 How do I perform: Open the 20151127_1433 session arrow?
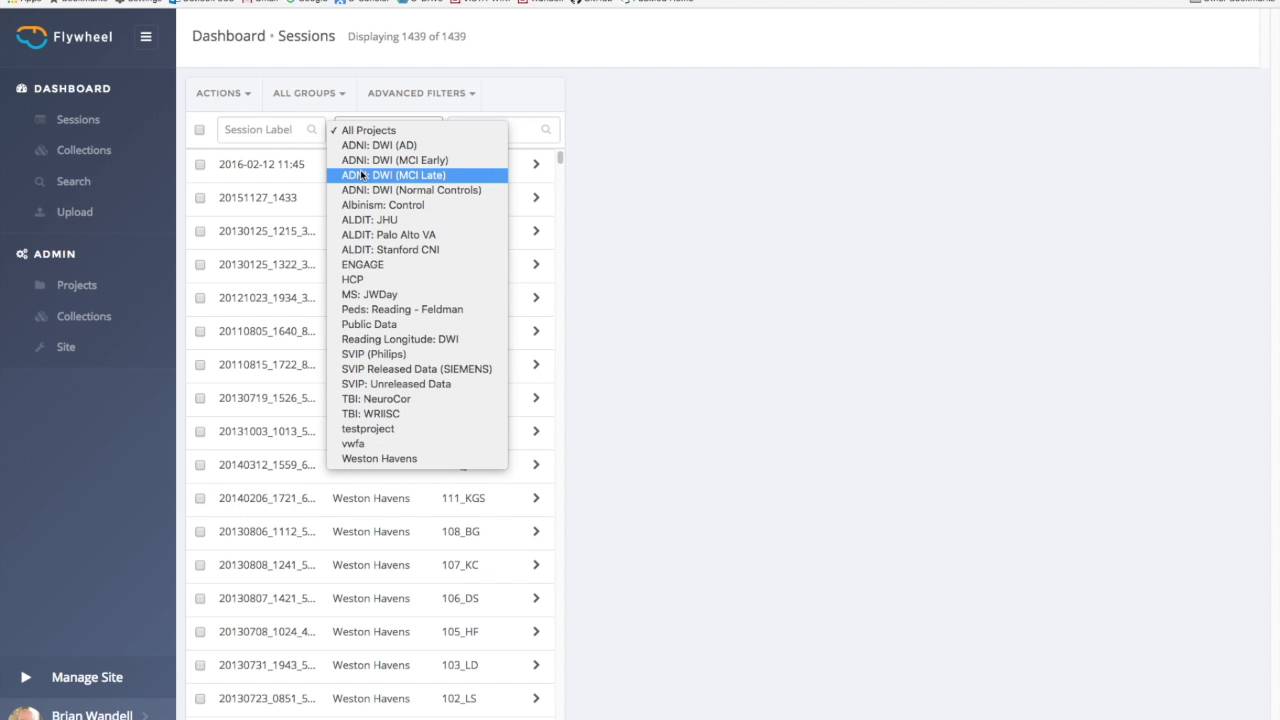click(536, 198)
